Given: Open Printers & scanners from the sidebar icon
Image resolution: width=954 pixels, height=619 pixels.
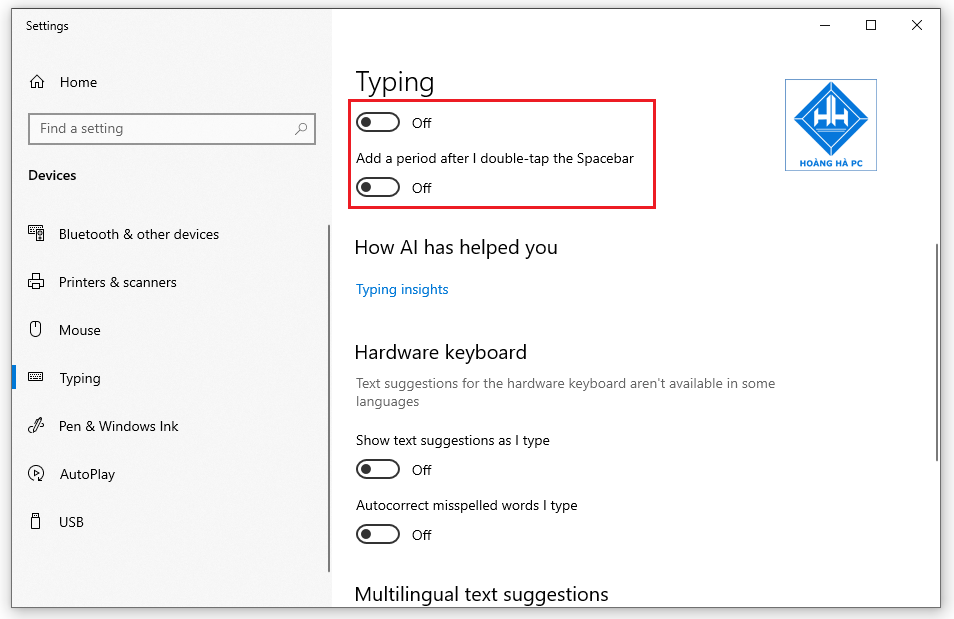Looking at the screenshot, I should tap(36, 282).
